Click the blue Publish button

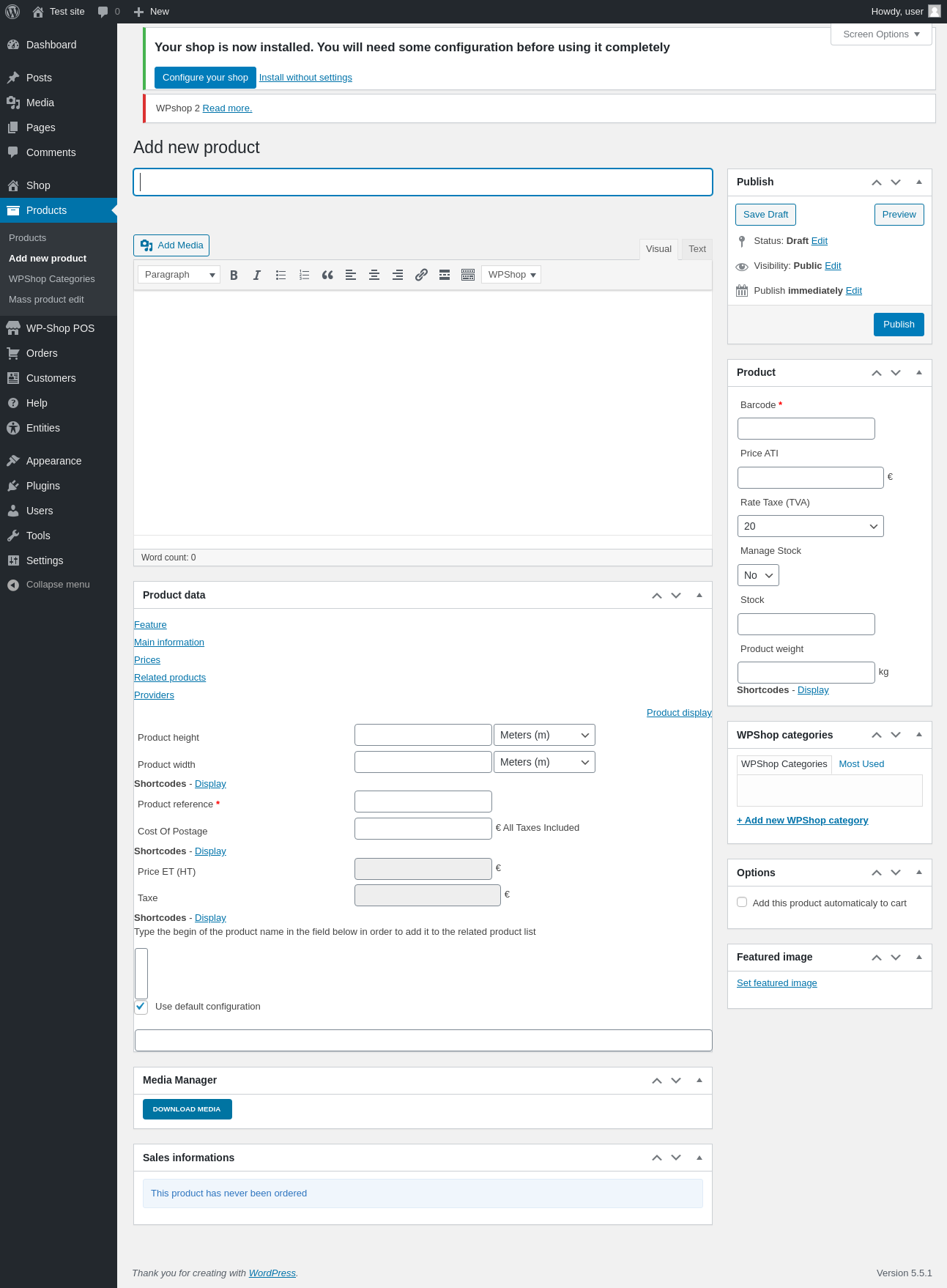pos(899,325)
